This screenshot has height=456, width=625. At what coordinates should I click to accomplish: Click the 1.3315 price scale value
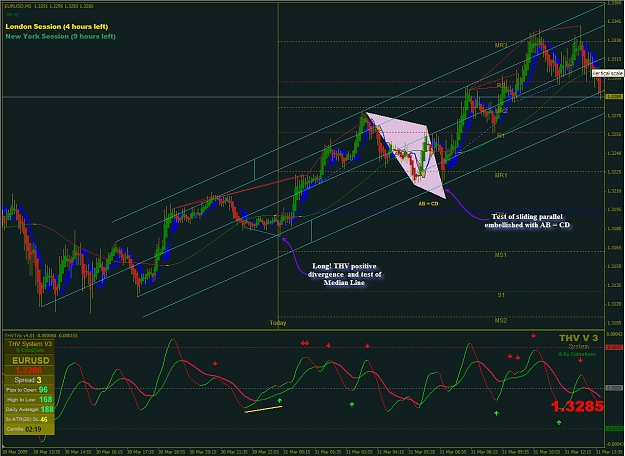pyautogui.click(x=614, y=59)
